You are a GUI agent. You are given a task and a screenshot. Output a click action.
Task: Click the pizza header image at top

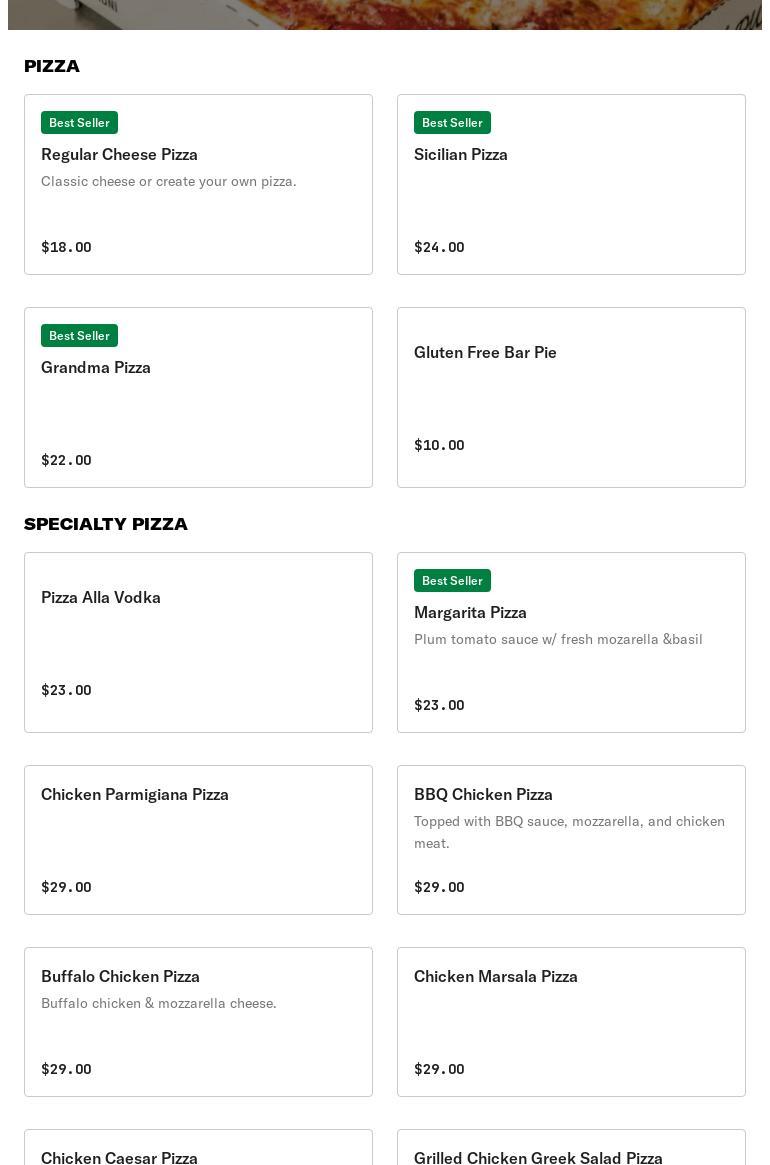pyautogui.click(x=385, y=14)
